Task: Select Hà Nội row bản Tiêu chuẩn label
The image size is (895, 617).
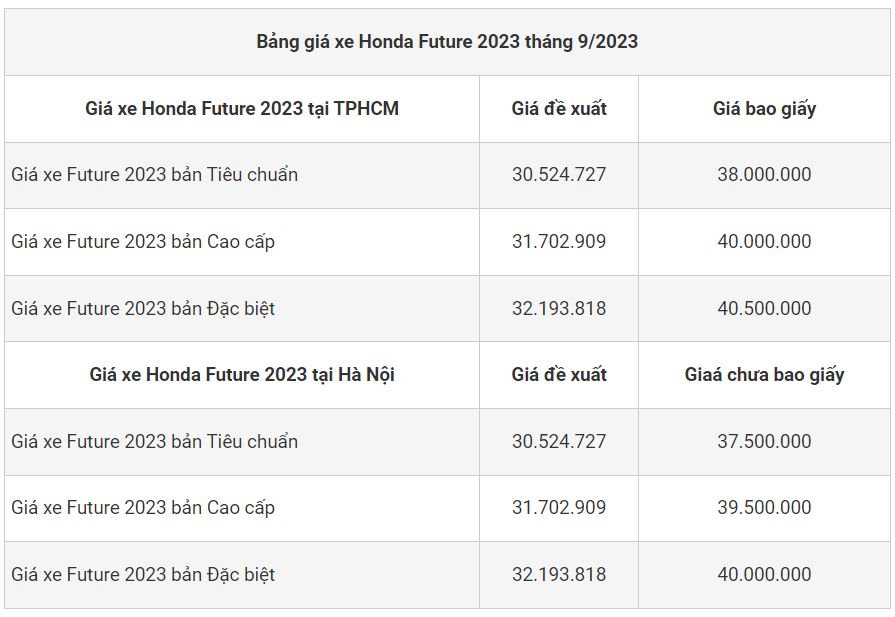Action: tap(155, 441)
